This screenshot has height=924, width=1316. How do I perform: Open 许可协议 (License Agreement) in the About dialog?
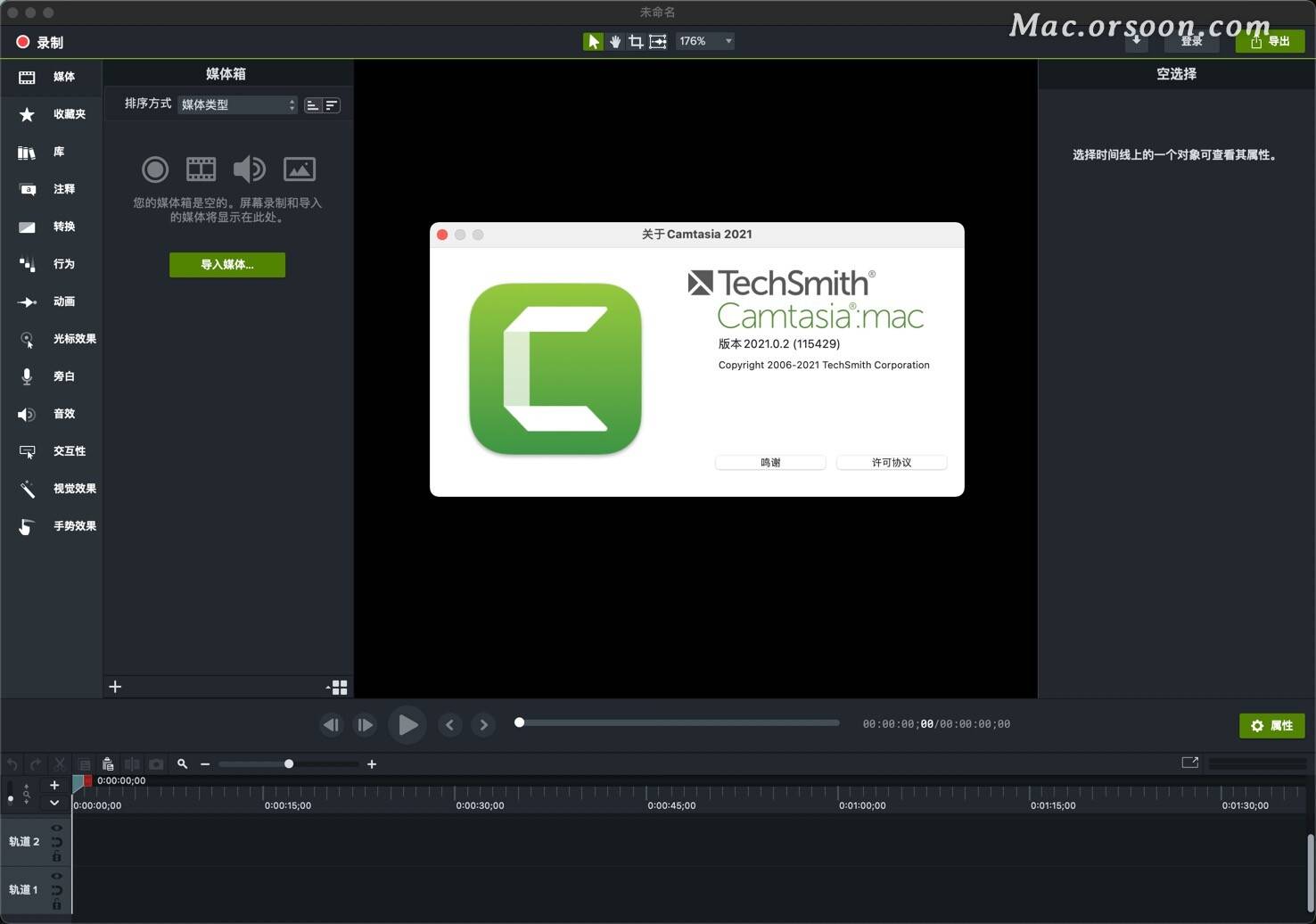[892, 462]
